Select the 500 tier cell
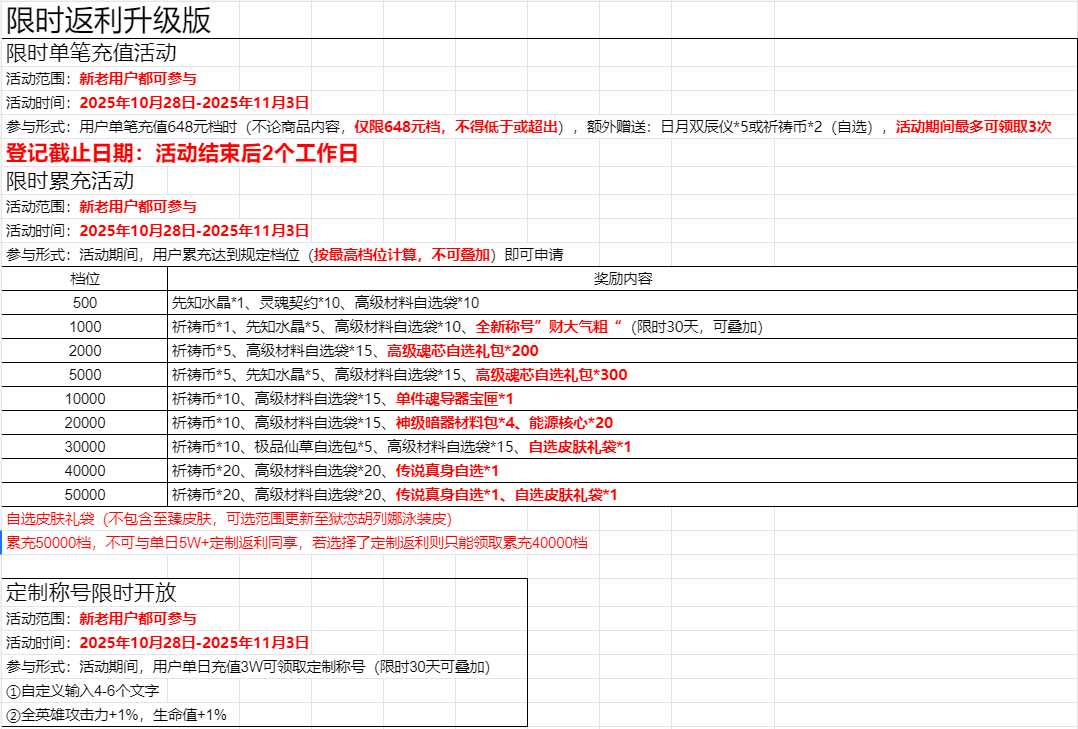Screen dimensions: 1078x729 (85, 302)
